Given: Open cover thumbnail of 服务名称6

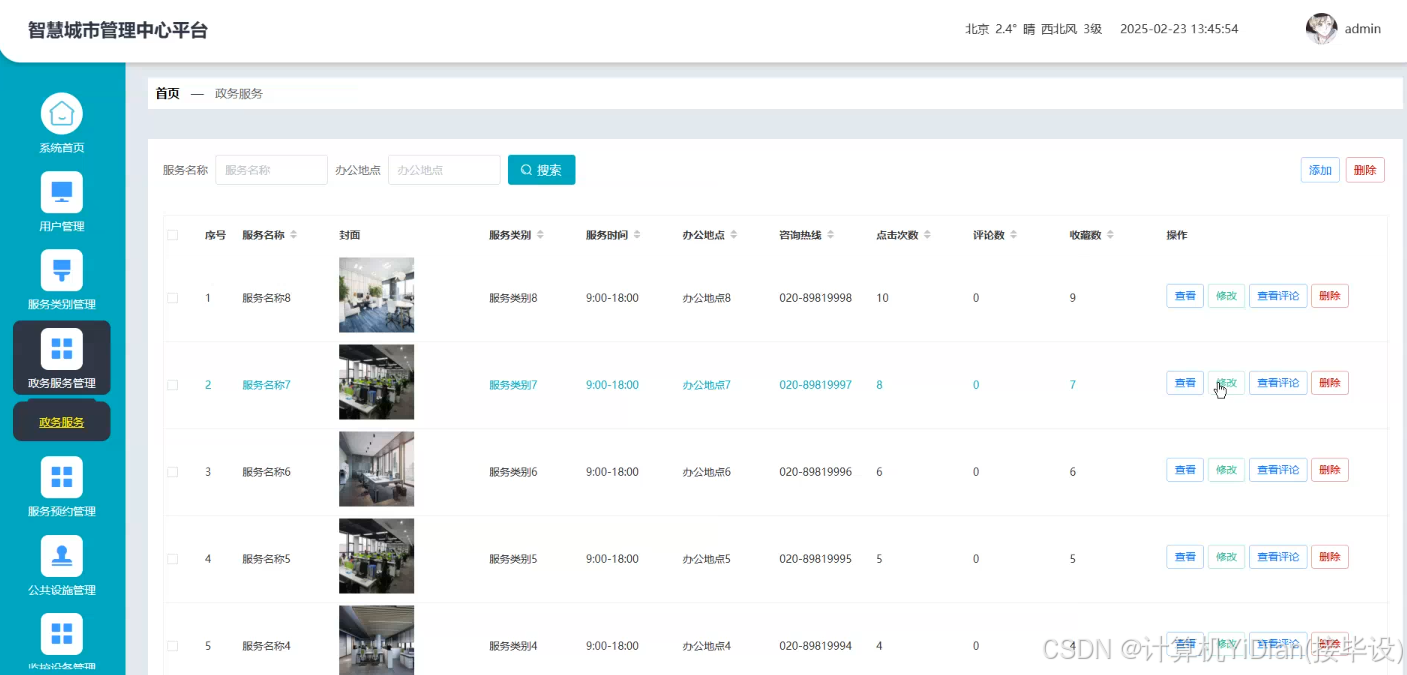Looking at the screenshot, I should (x=376, y=469).
